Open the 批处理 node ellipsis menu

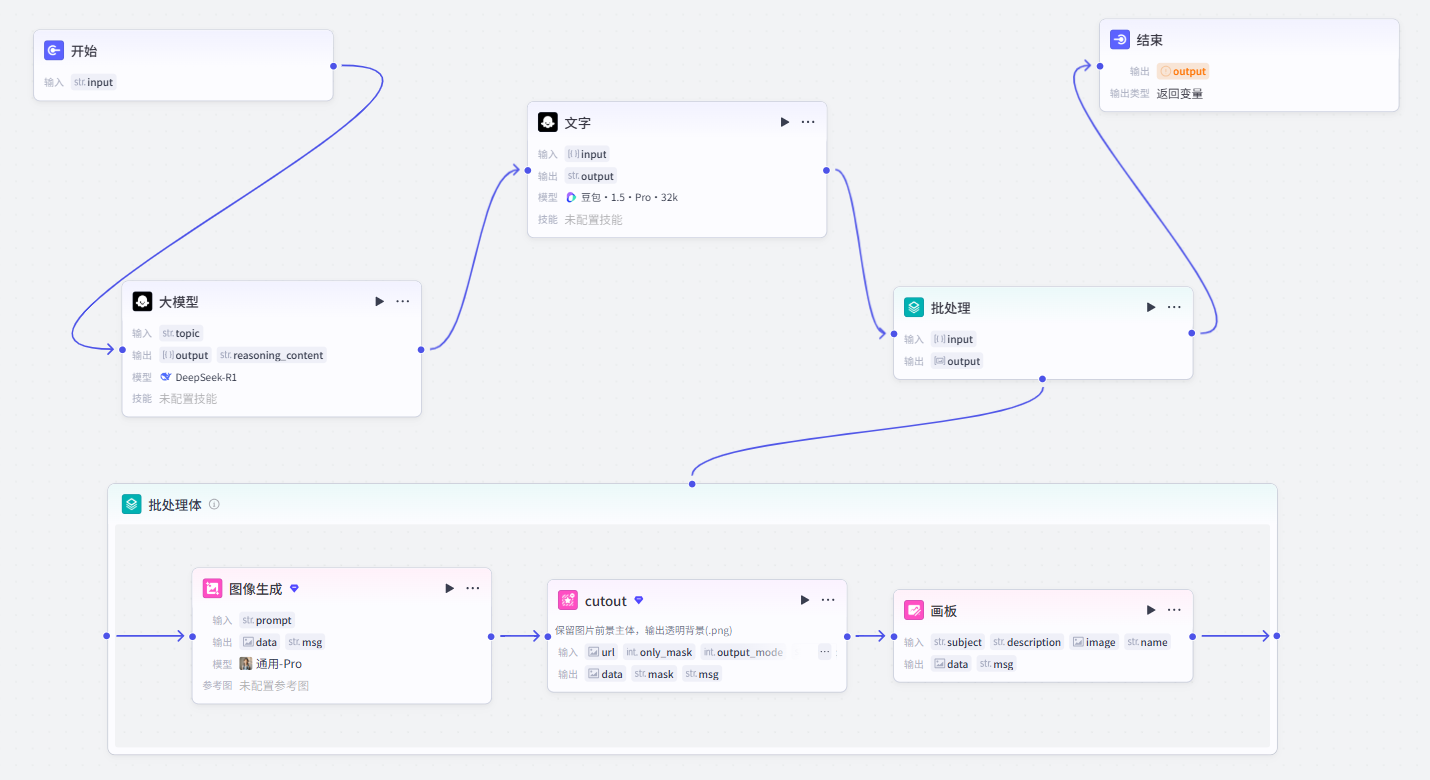point(1174,307)
